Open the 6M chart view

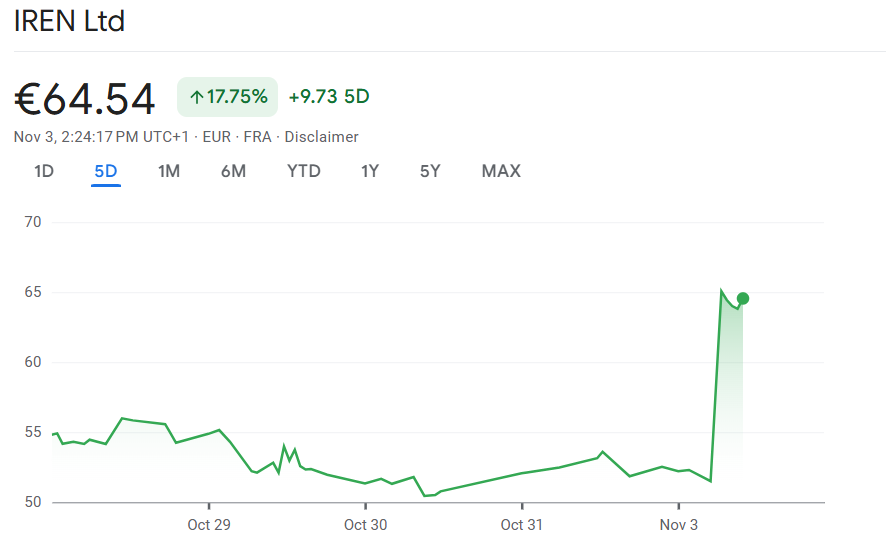point(233,171)
